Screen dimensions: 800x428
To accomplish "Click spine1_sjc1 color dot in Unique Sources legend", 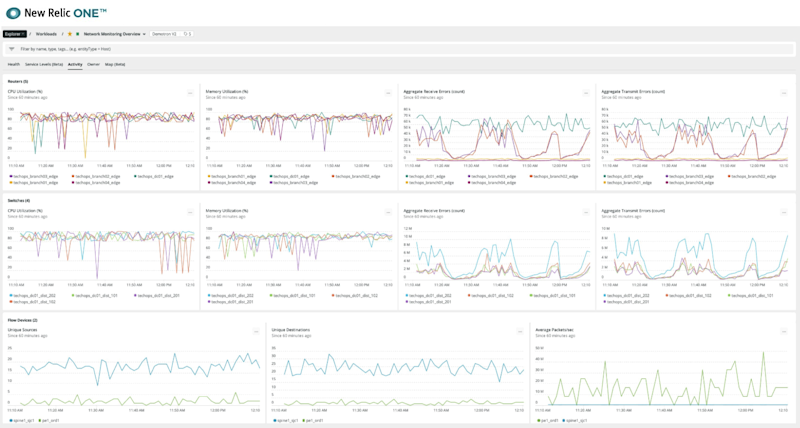I will [x=11, y=421].
